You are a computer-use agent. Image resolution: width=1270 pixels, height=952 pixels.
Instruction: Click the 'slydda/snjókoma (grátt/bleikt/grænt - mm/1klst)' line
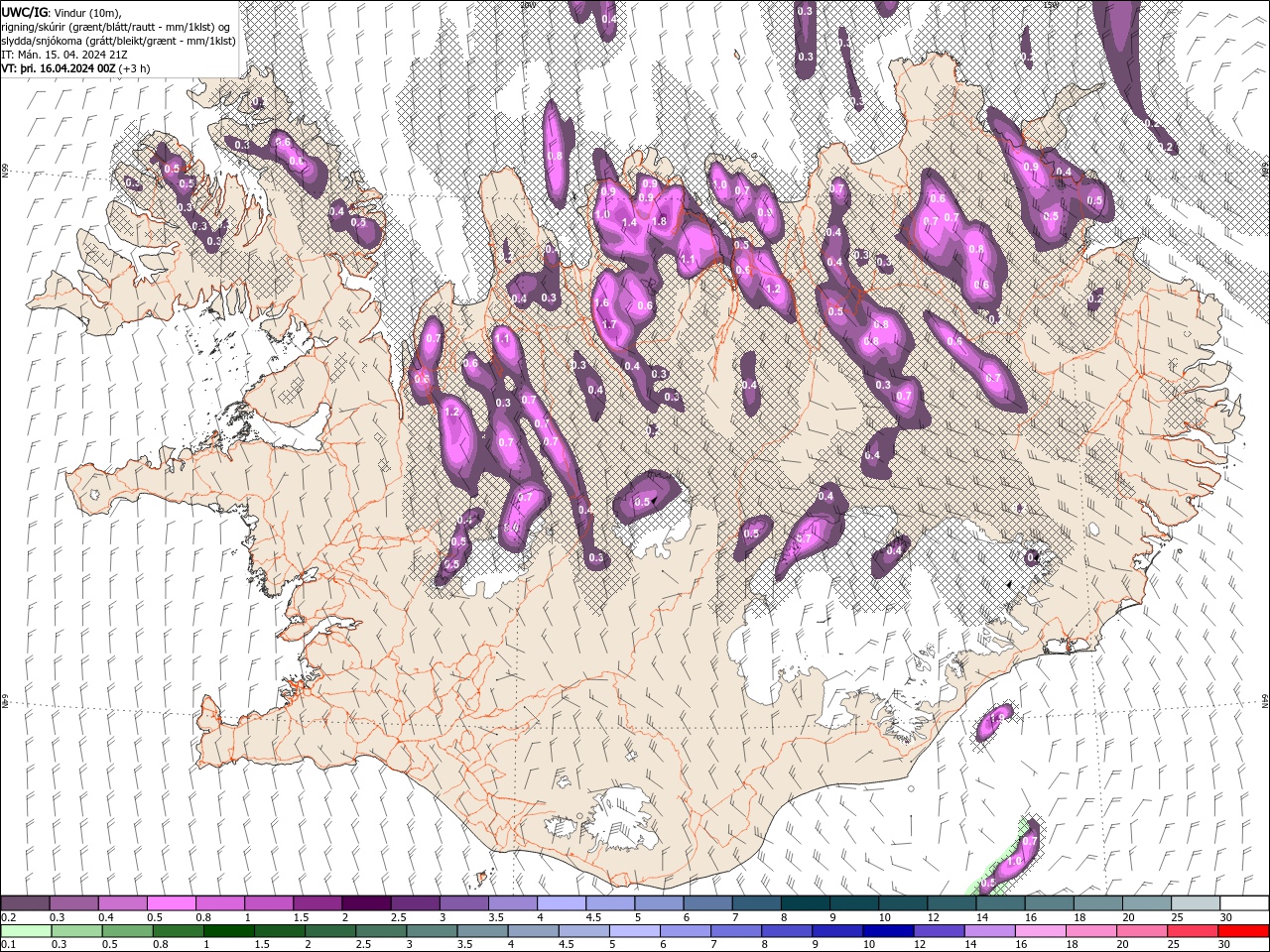(x=119, y=40)
